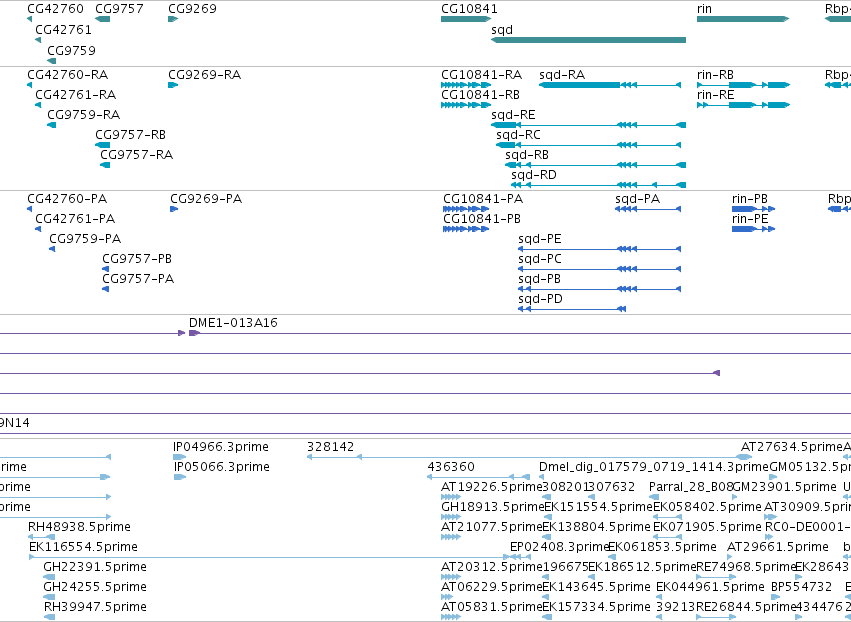The height and width of the screenshot is (622, 851).
Task: Select protein CG42760-PA
Action: pos(67,199)
